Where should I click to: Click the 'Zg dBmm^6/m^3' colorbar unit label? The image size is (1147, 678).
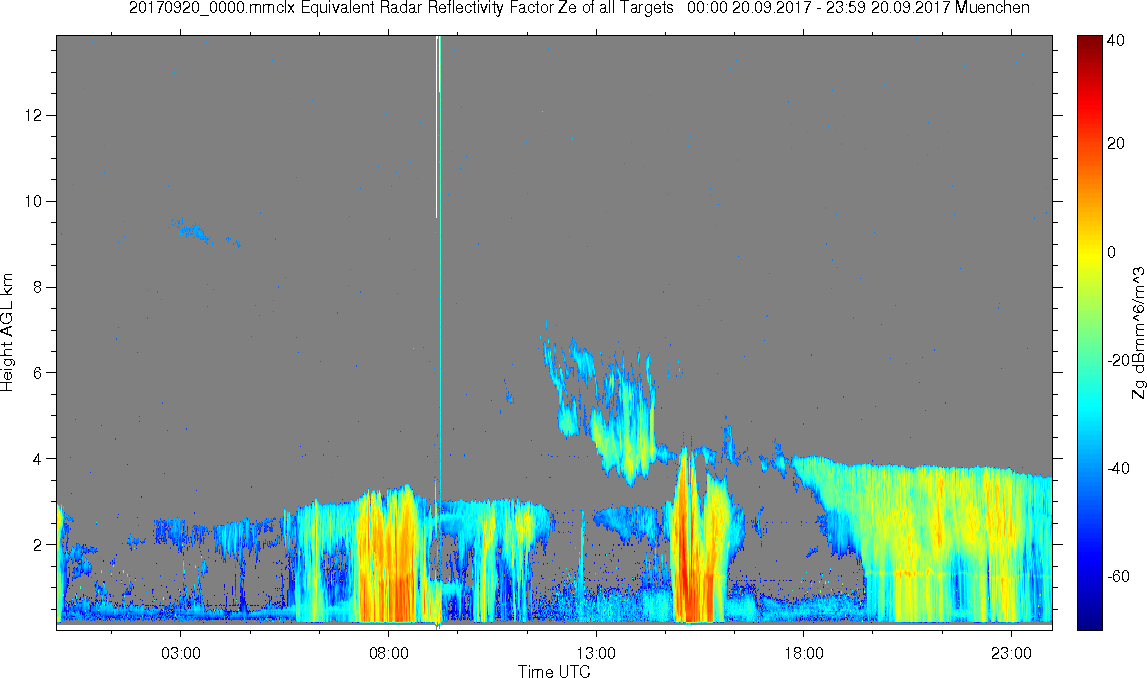(1138, 333)
